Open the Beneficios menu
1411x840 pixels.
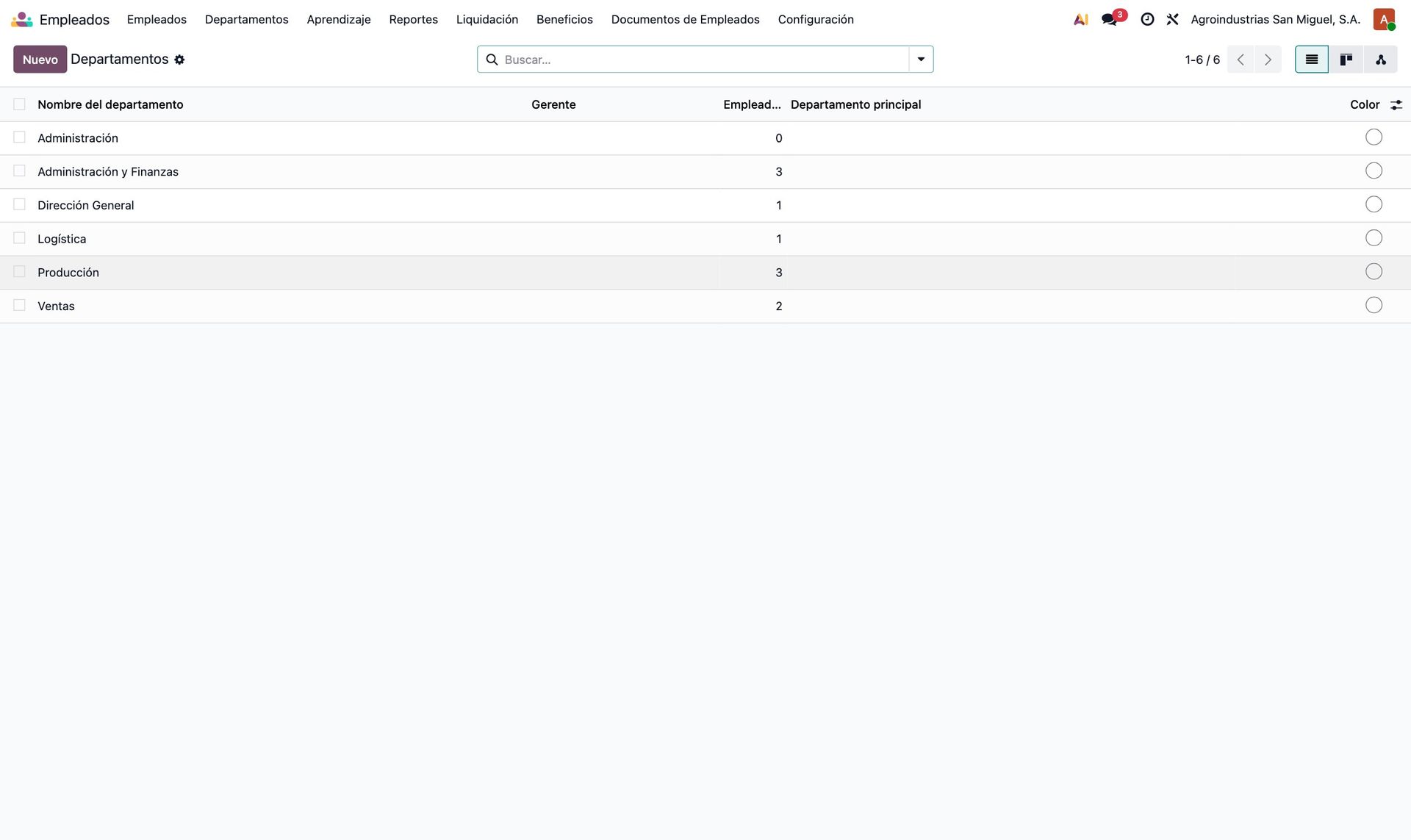click(x=564, y=19)
